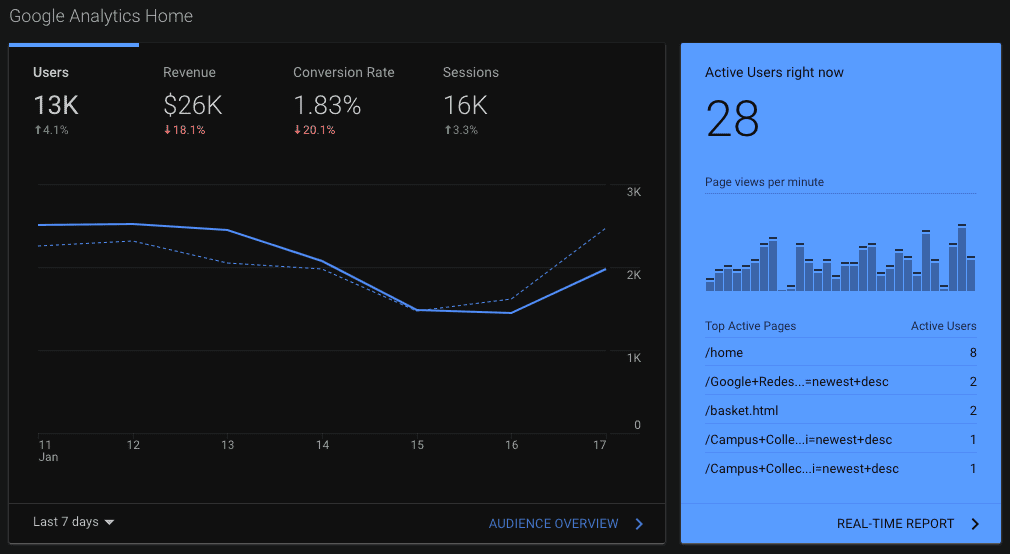Click the 15 date label on chart axis
The width and height of the screenshot is (1010, 554).
417,445
